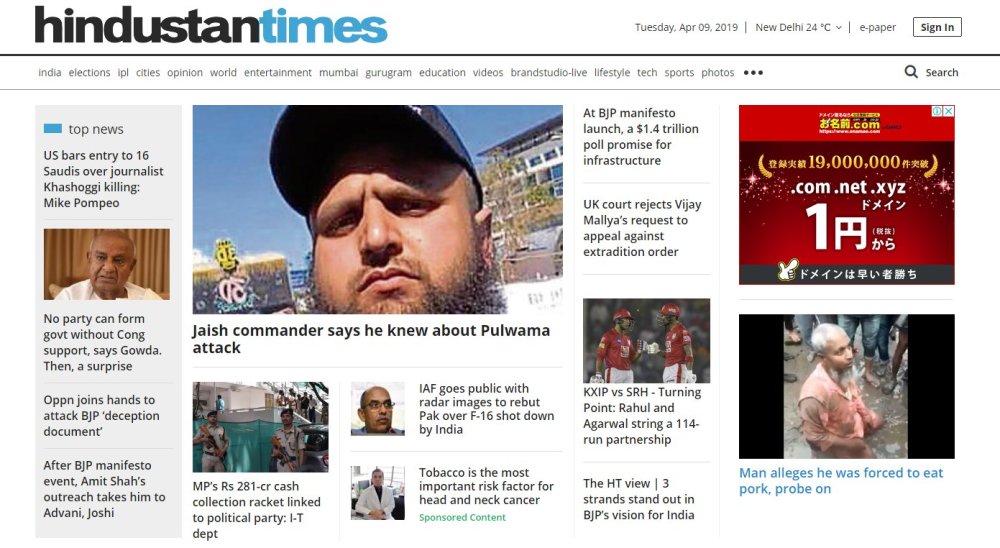Click the search magnifier icon
The width and height of the screenshot is (1000, 548).
[911, 72]
